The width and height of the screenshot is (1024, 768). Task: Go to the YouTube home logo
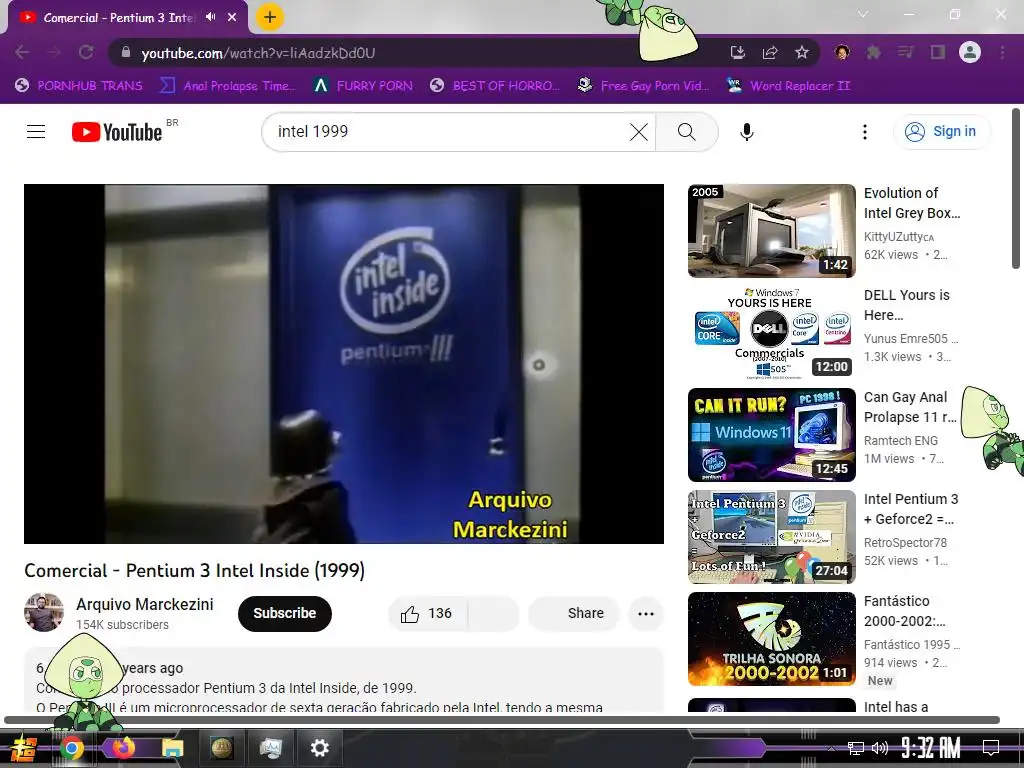[118, 132]
